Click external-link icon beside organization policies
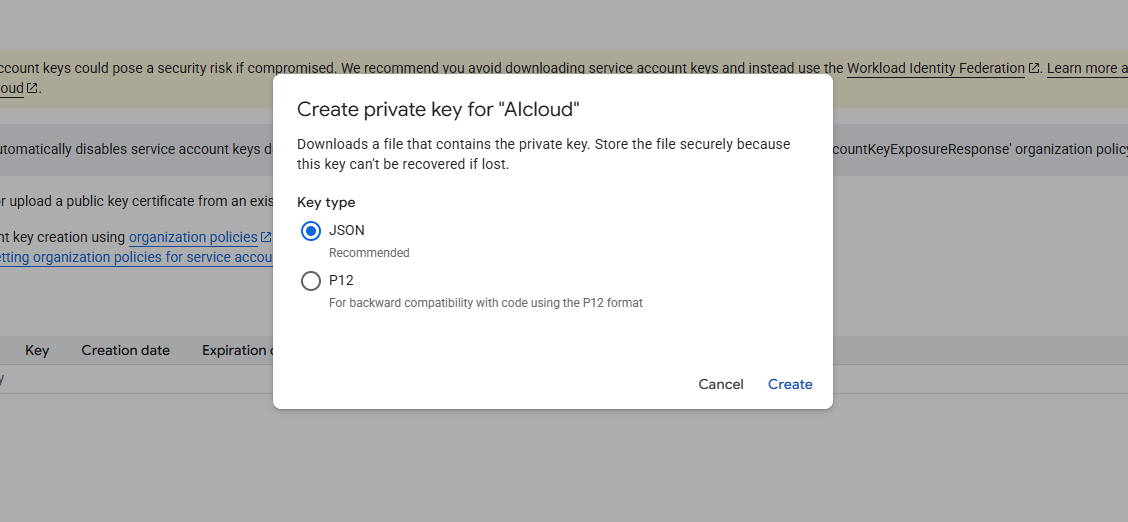This screenshot has height=522, width=1128. 266,237
